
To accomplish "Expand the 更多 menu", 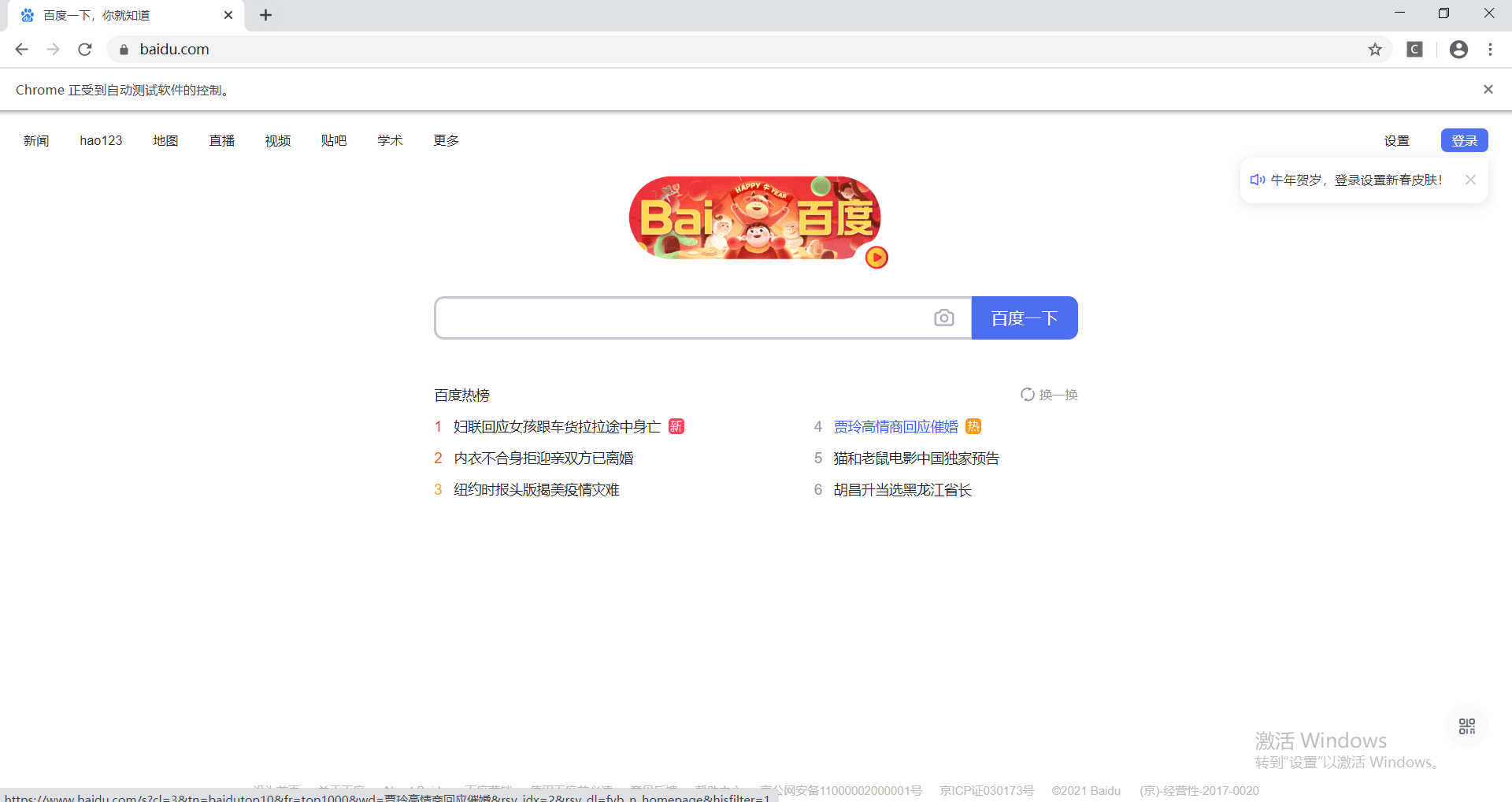I will pyautogui.click(x=446, y=140).
